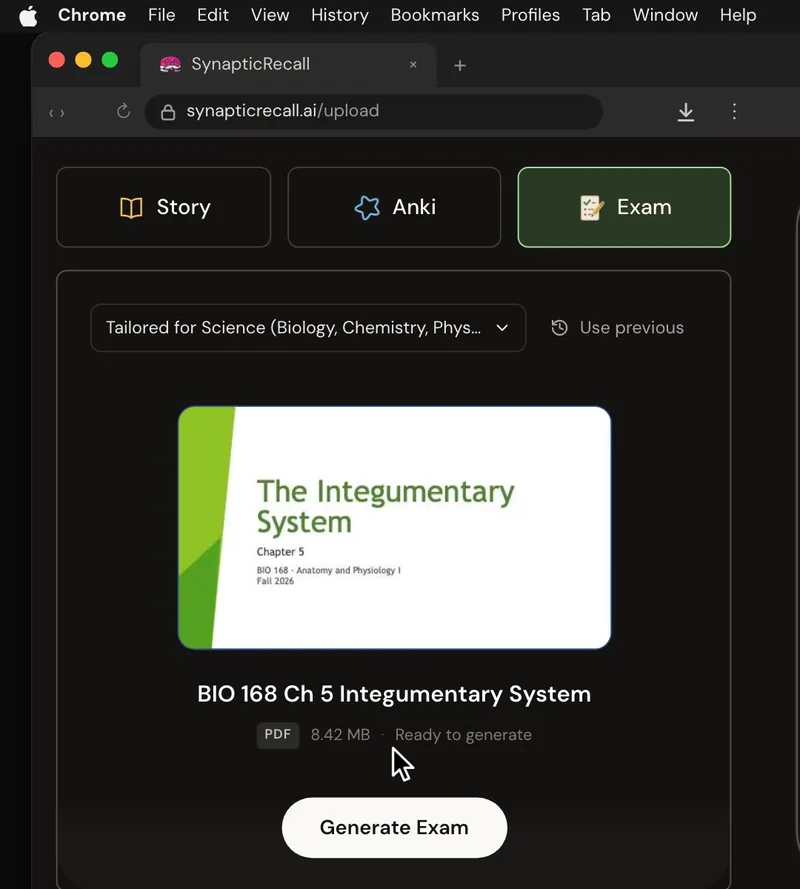Image resolution: width=800 pixels, height=889 pixels.
Task: Generate the exam
Action: (394, 828)
